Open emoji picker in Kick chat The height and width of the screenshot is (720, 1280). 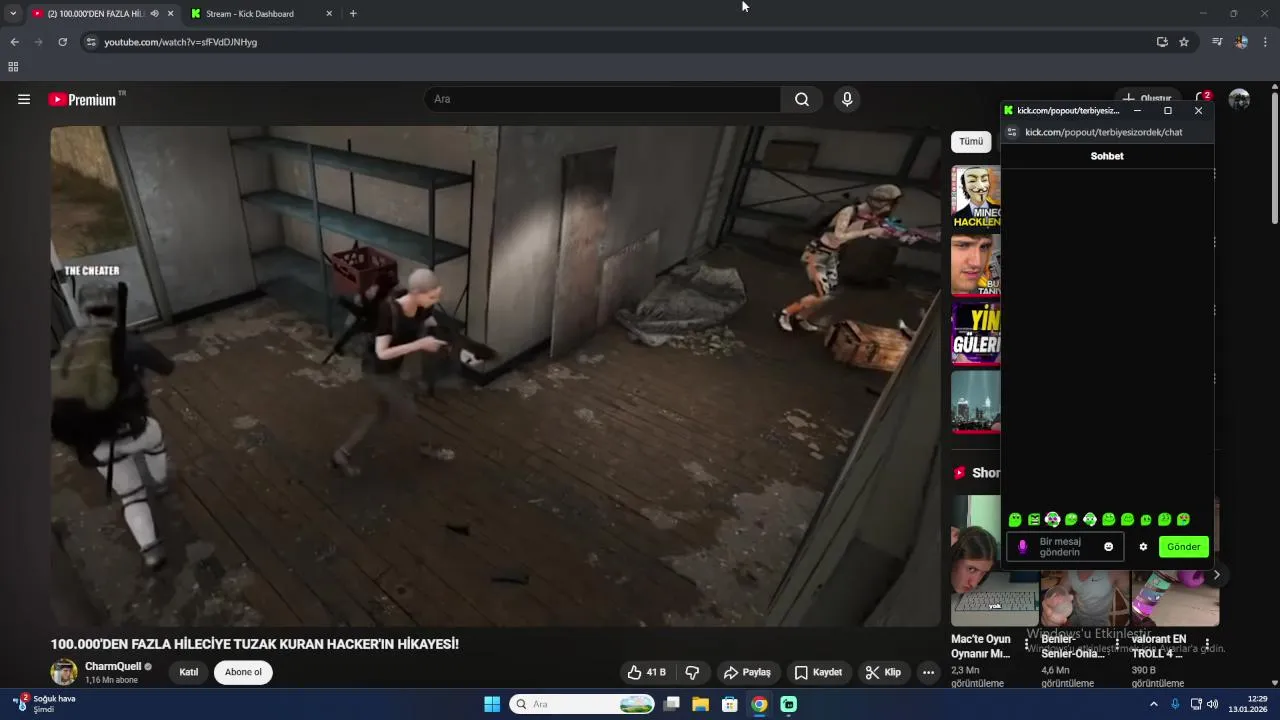pyautogui.click(x=1108, y=546)
